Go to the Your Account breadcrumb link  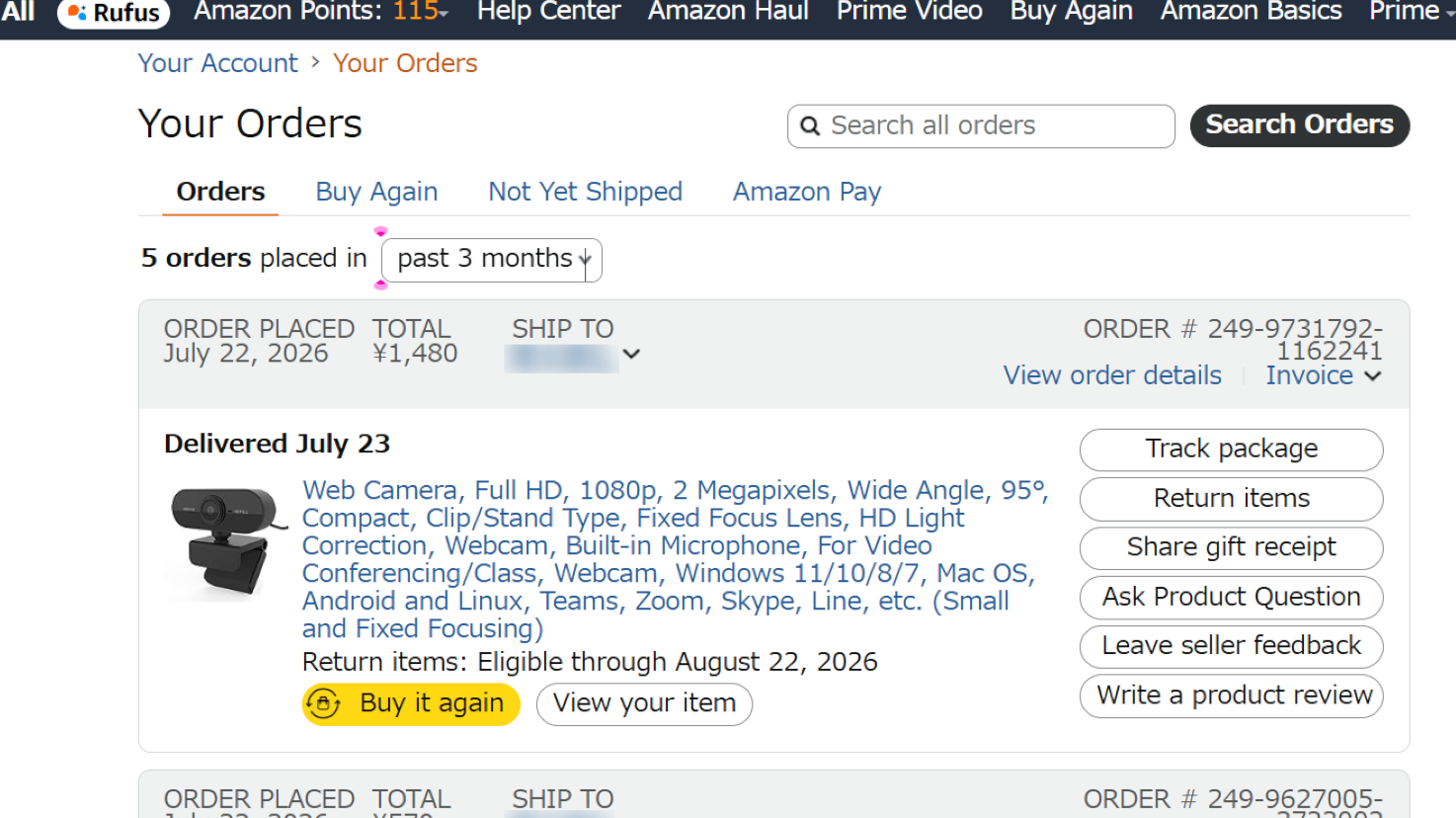tap(217, 63)
